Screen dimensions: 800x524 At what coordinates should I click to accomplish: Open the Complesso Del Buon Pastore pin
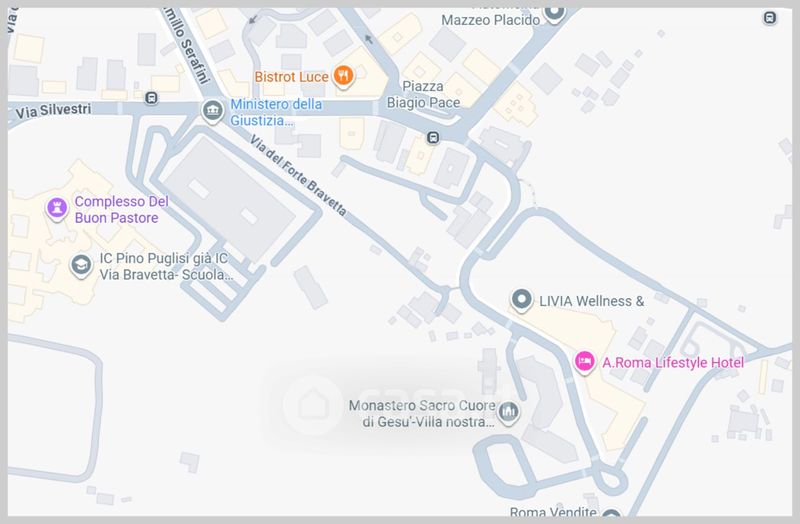tap(57, 208)
